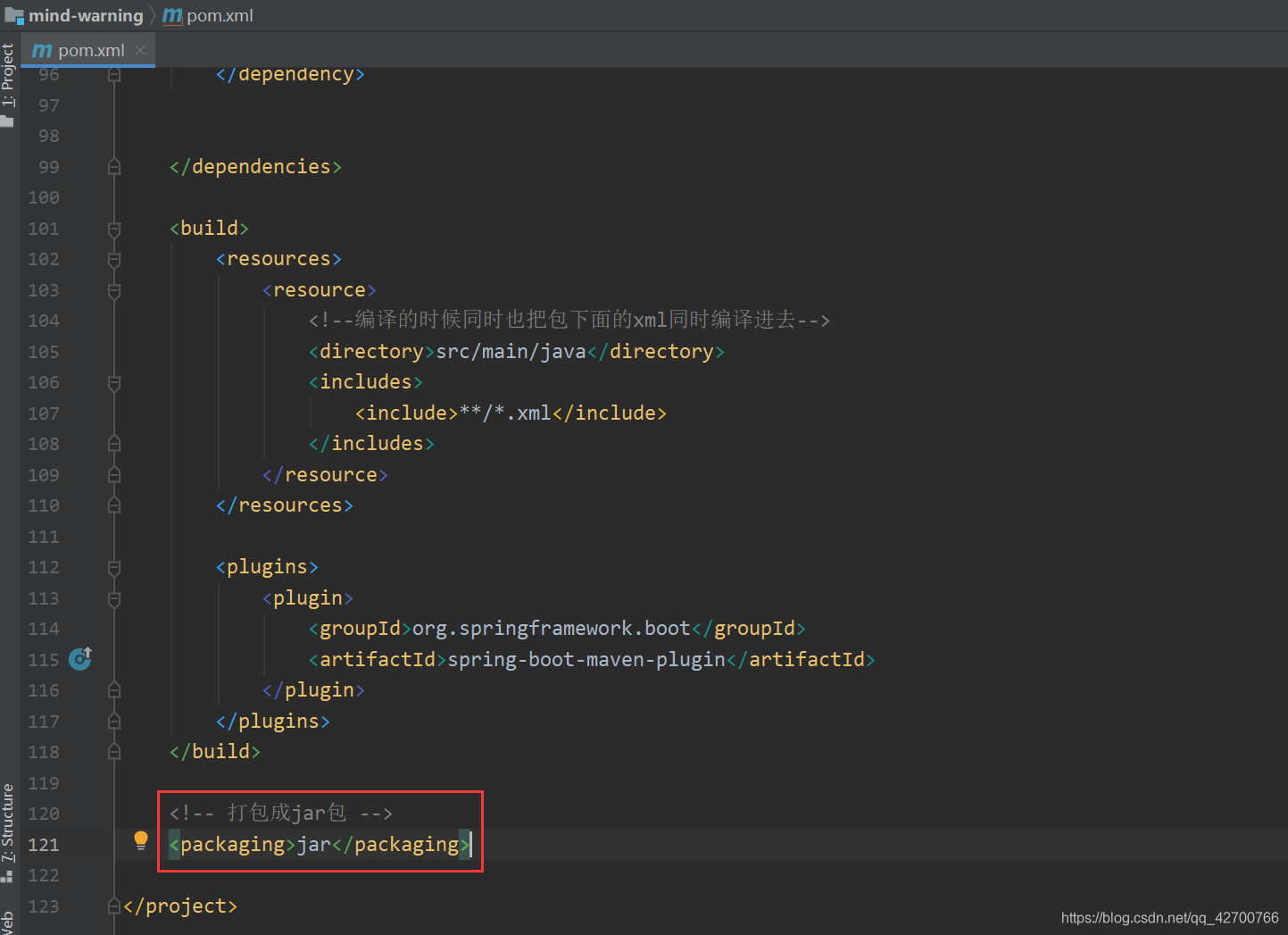This screenshot has height=935, width=1288.
Task: Collapse the resources tag at line 102
Action: point(114,260)
